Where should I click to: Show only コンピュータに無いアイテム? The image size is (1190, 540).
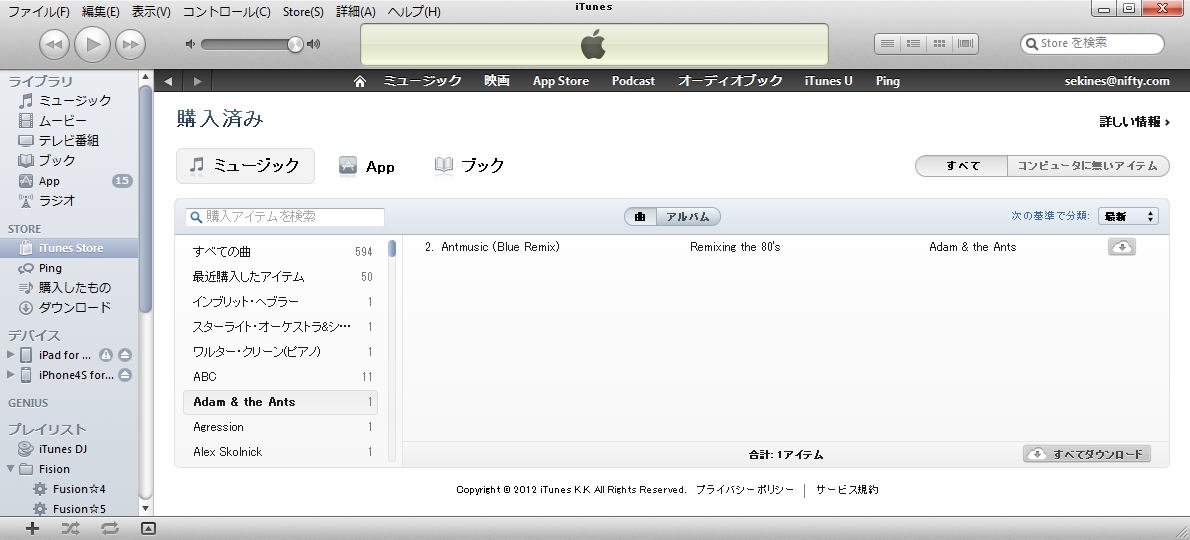click(x=1088, y=166)
